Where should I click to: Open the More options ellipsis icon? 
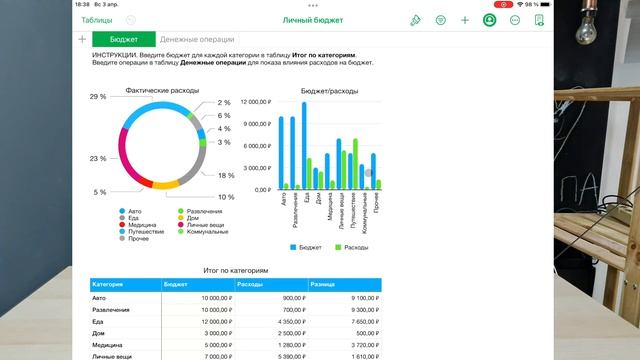(x=515, y=20)
